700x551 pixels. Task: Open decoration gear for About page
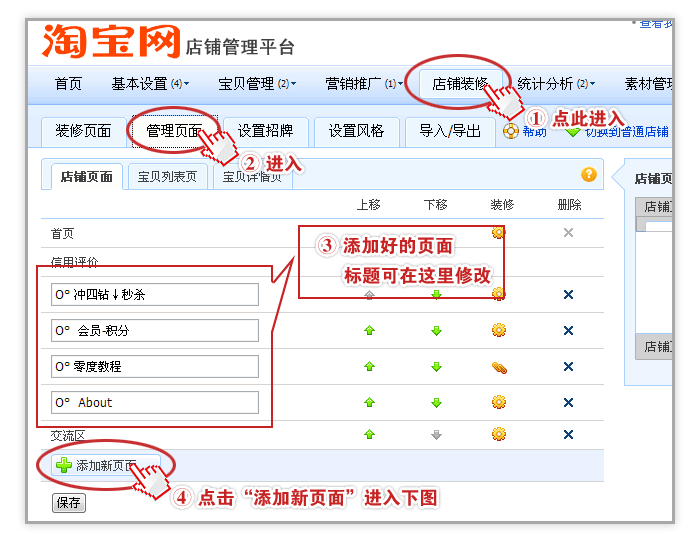pyautogui.click(x=499, y=402)
